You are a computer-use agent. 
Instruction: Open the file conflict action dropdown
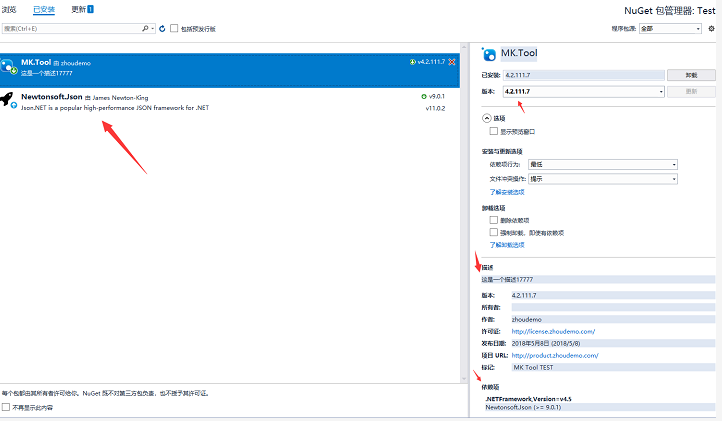603,179
